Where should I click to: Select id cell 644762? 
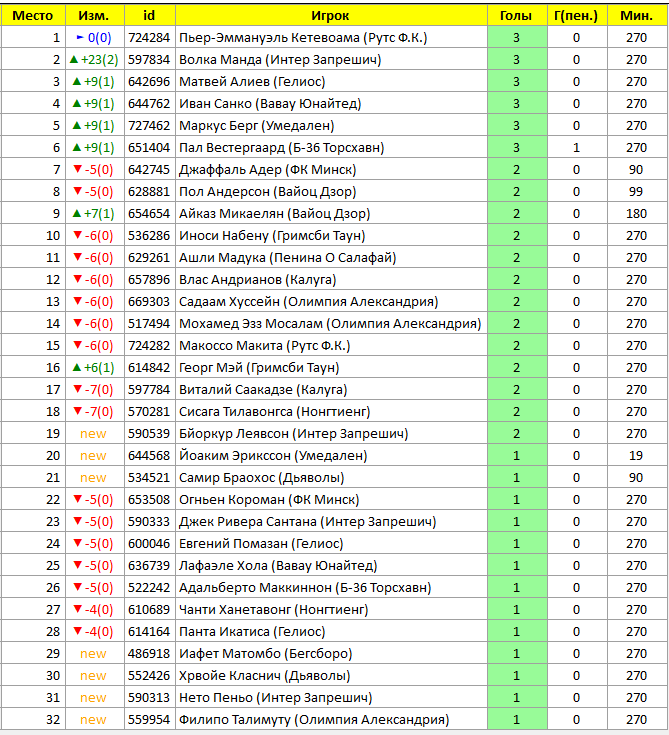click(150, 104)
